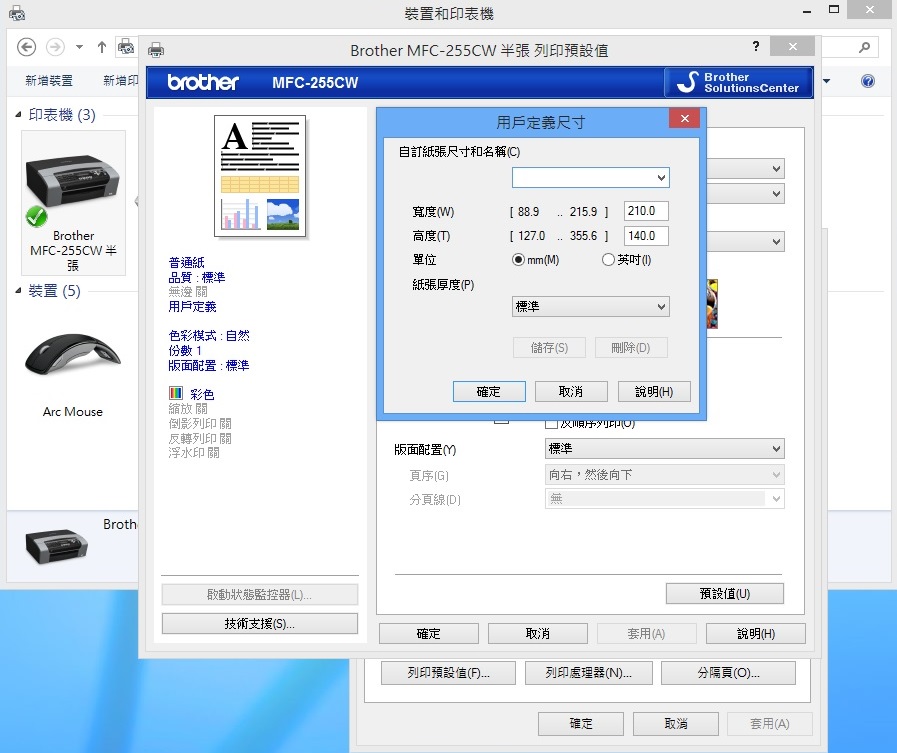Click the 寬度 width input field
This screenshot has height=753, width=897.
pos(646,211)
